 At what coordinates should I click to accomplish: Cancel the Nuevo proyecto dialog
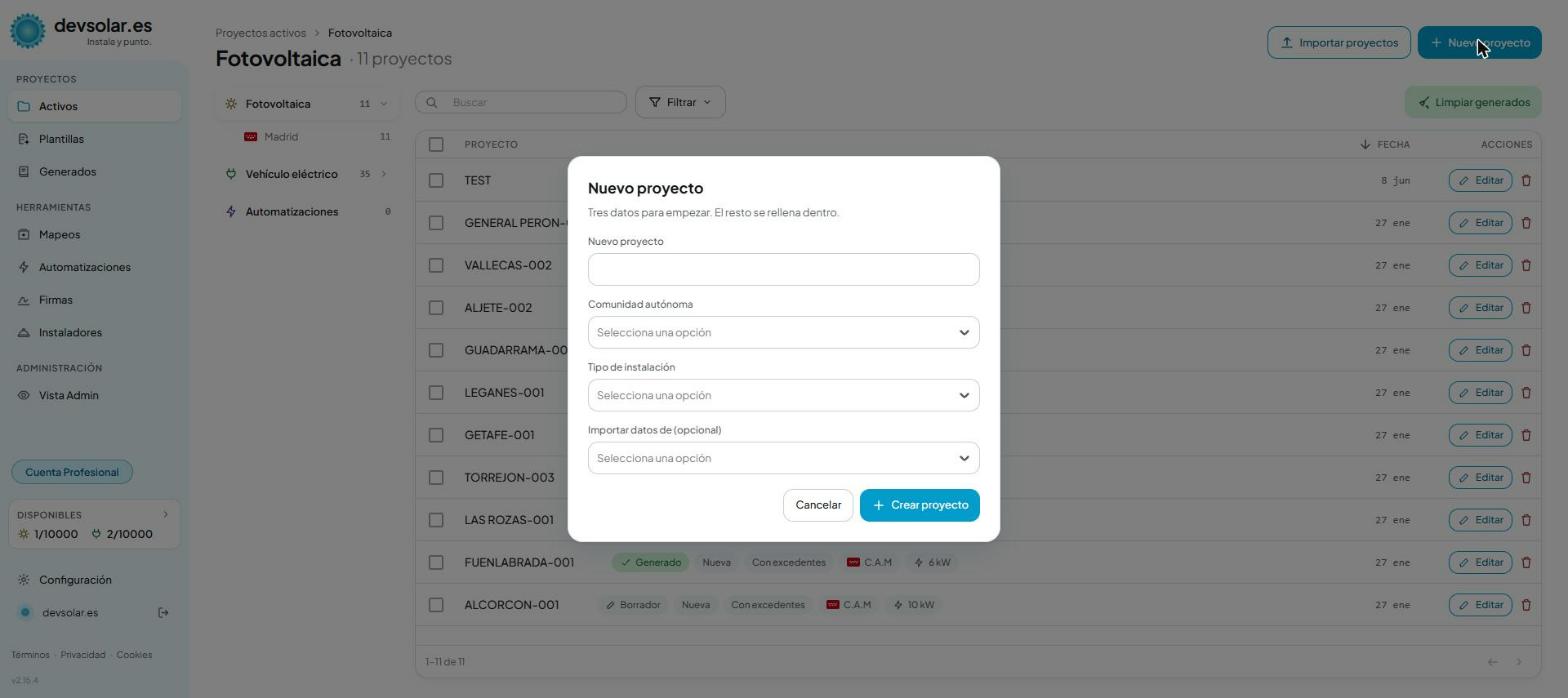click(x=818, y=505)
